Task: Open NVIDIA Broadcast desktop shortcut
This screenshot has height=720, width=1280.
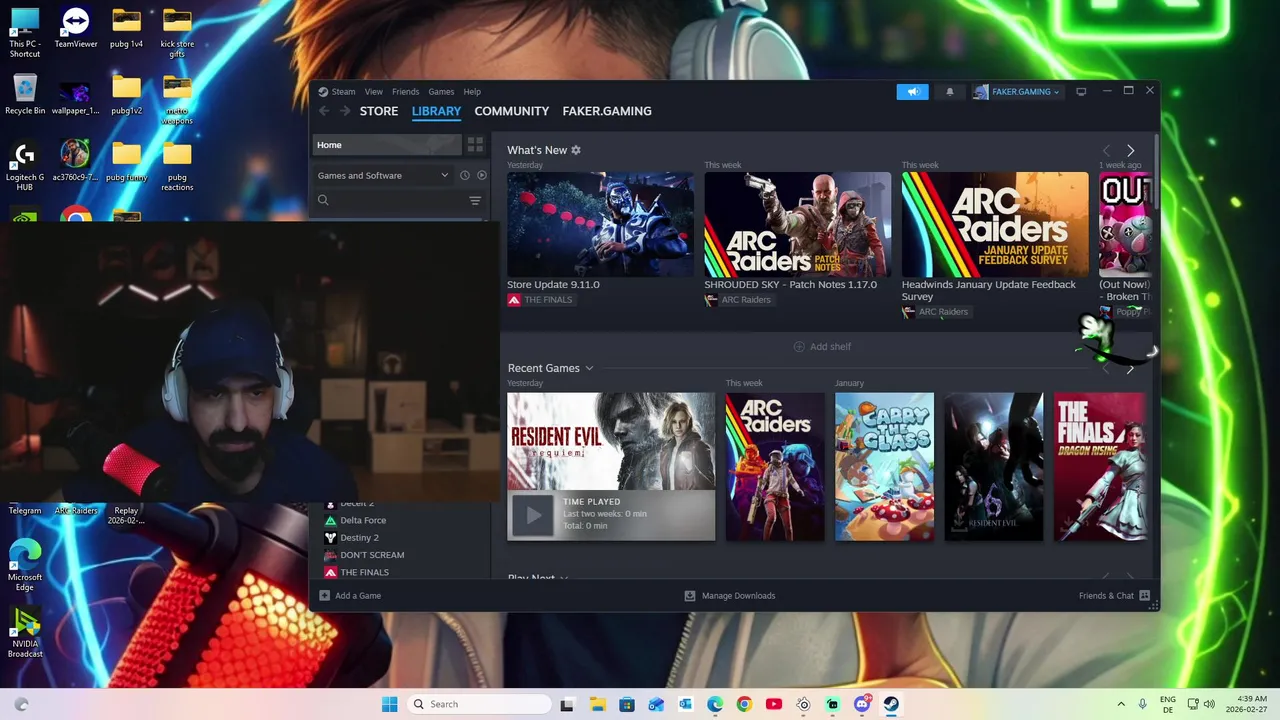Action: tap(25, 633)
